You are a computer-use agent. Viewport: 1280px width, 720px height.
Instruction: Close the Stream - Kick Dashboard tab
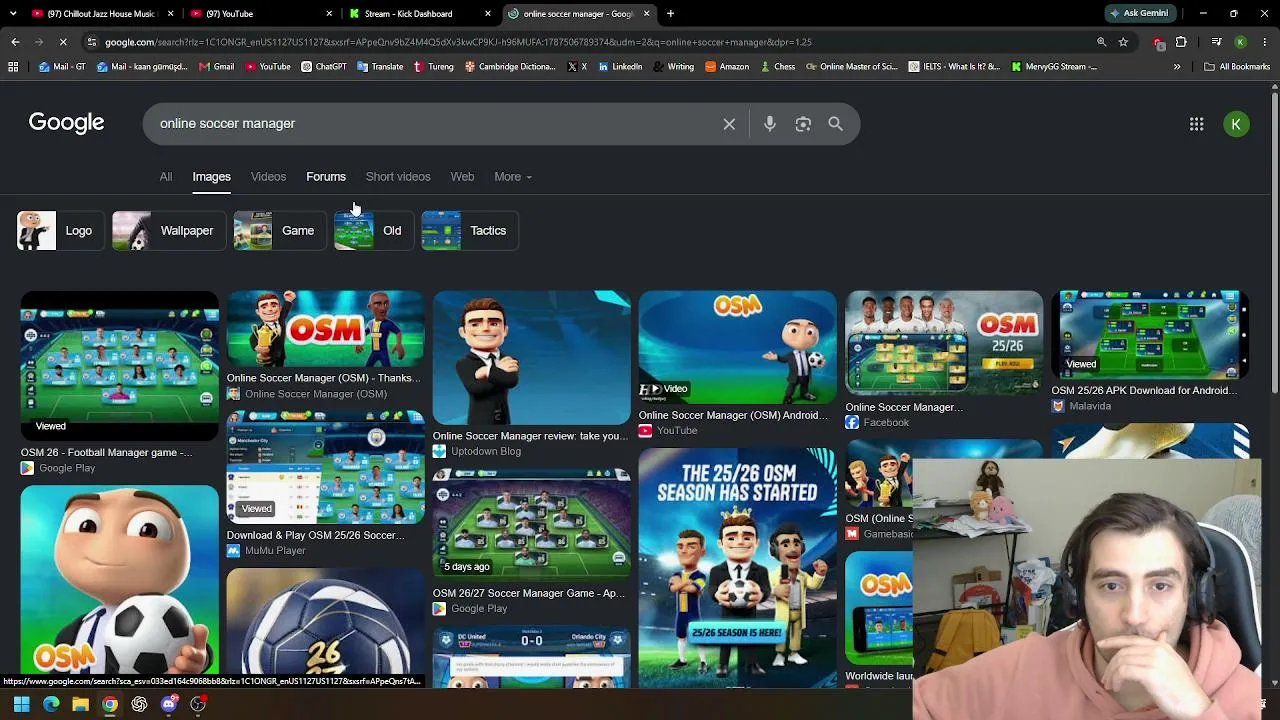488,14
